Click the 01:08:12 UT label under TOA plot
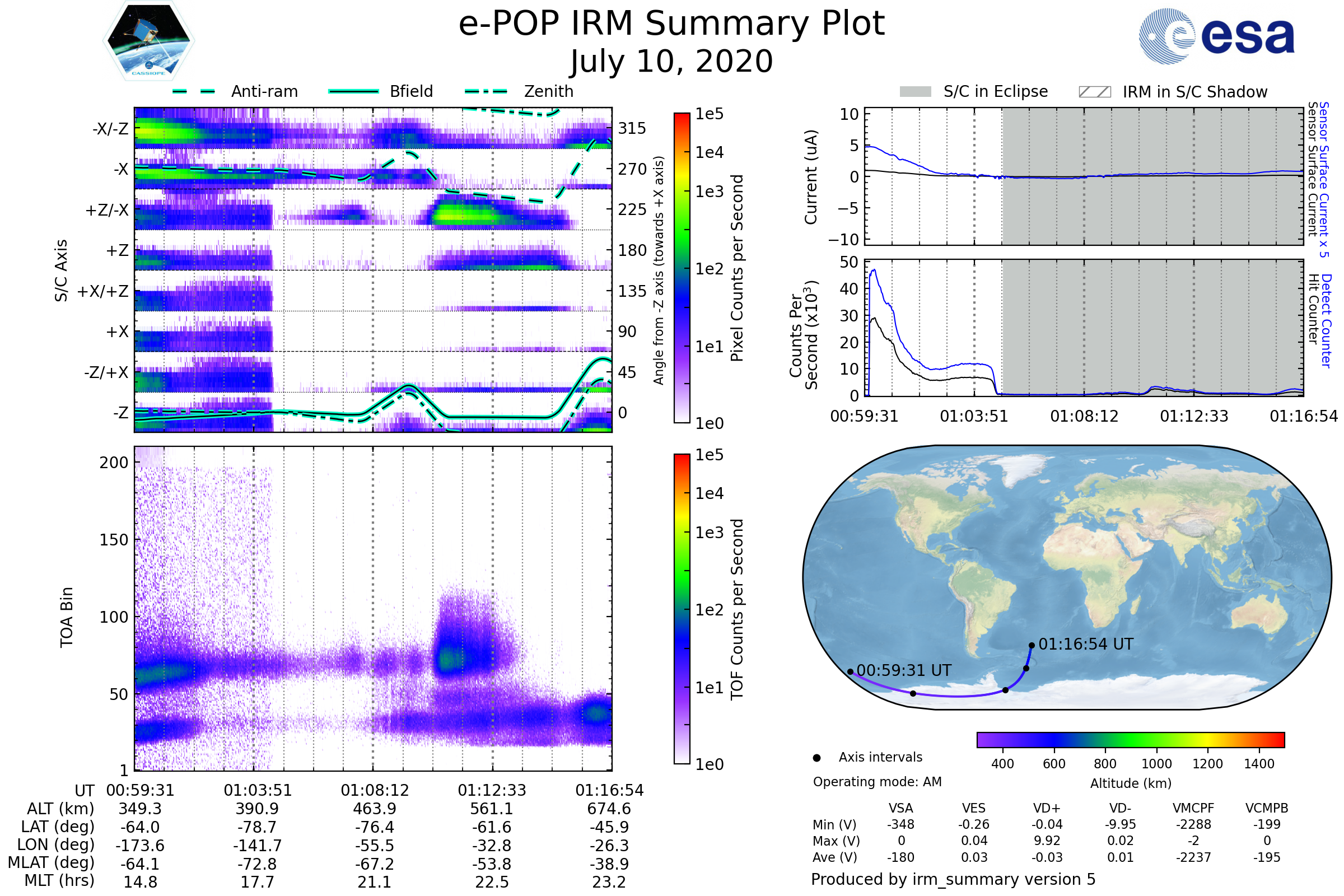Viewport: 1344px width, 896px height. [374, 790]
